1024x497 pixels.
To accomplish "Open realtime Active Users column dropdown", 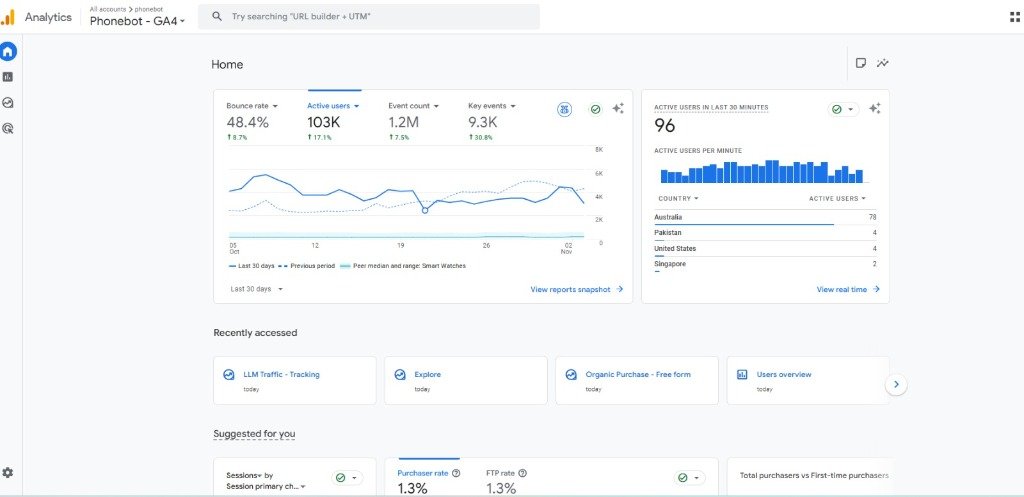I will tap(837, 199).
